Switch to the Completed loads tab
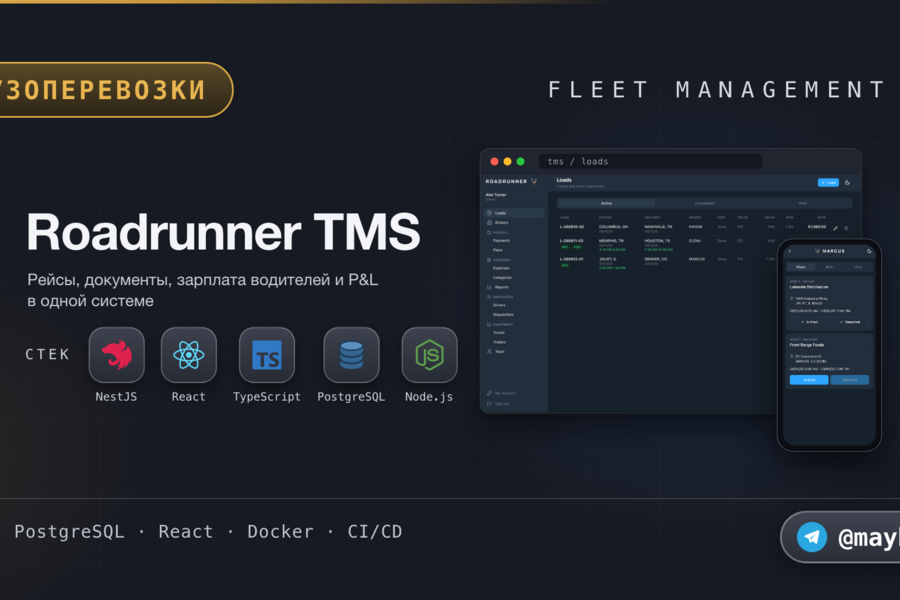The image size is (900, 600). tap(704, 203)
